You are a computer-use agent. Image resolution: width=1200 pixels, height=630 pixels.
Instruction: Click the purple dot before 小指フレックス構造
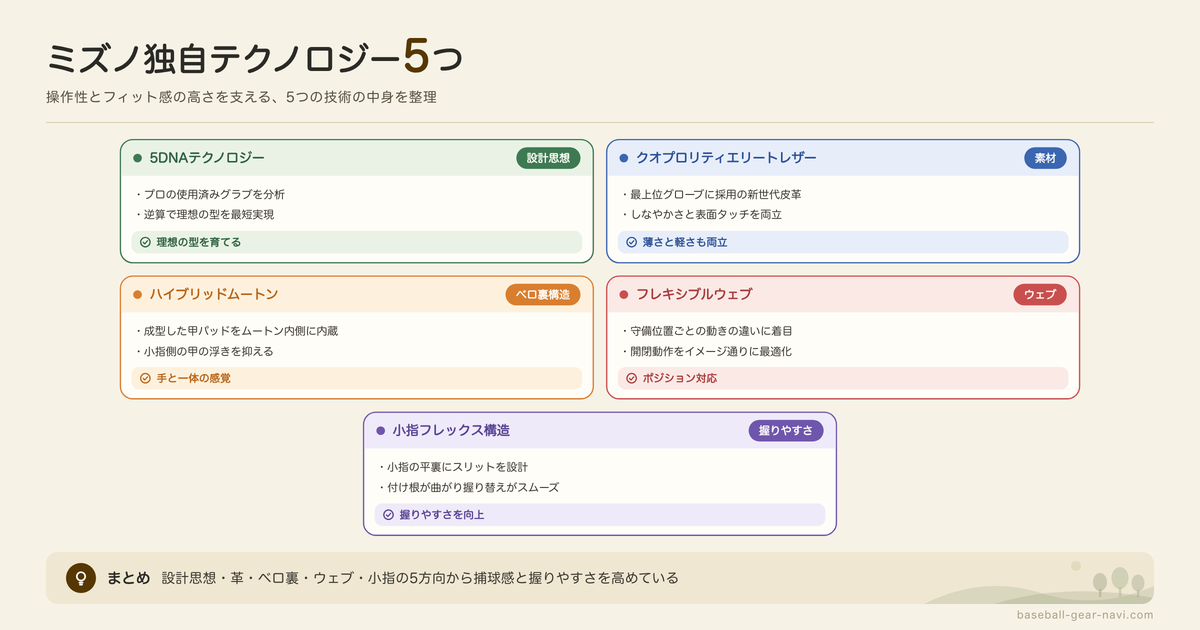click(x=380, y=430)
